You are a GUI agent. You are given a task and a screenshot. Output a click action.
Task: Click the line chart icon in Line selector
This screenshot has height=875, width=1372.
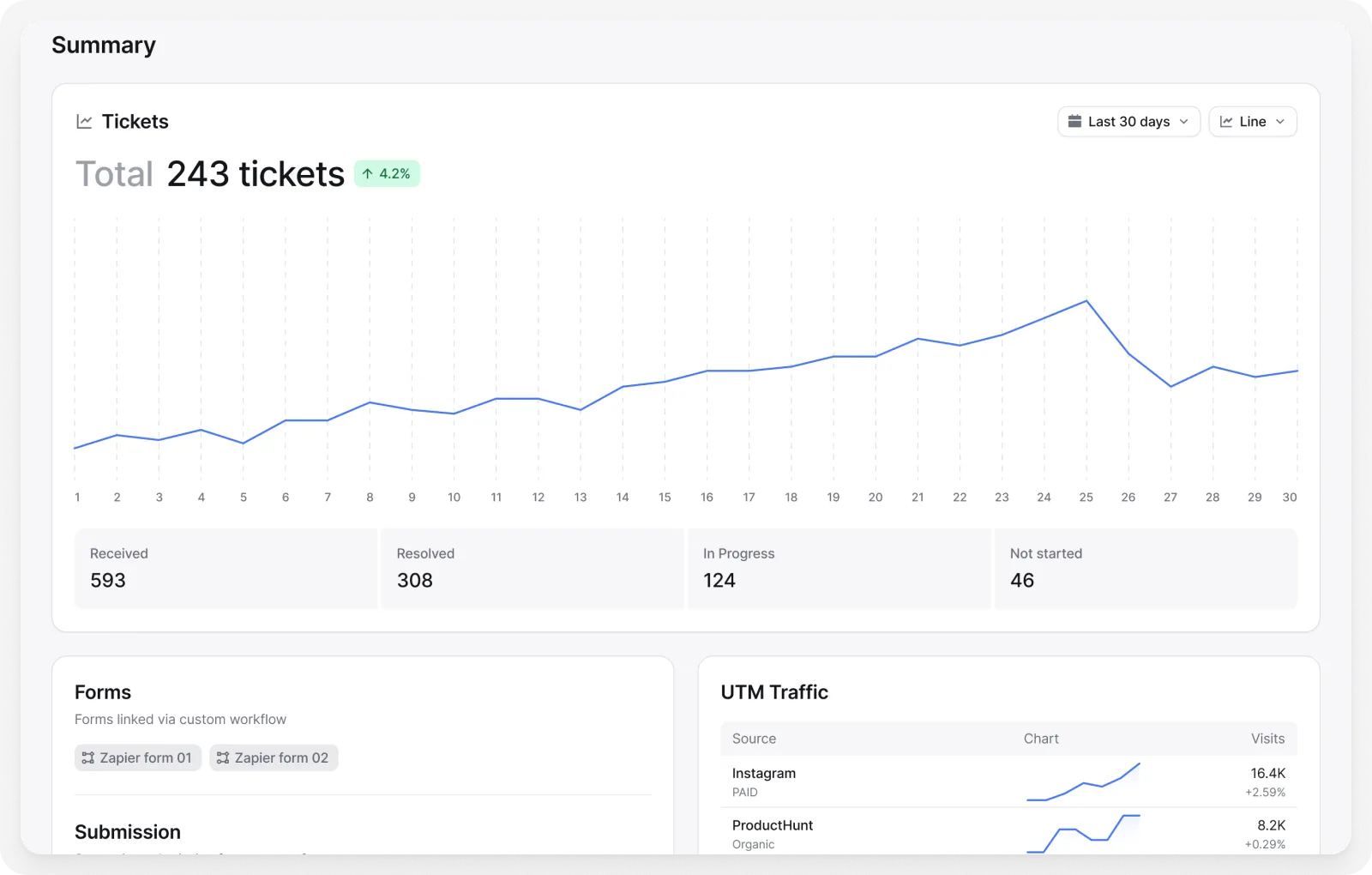click(1226, 122)
